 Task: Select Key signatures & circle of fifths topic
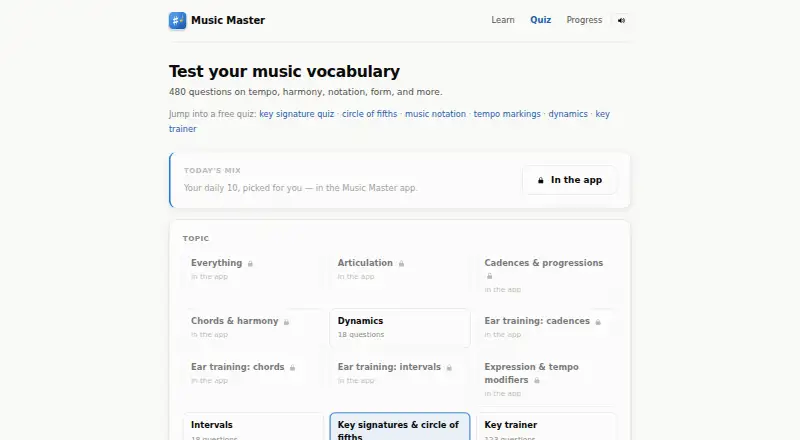coord(399,427)
